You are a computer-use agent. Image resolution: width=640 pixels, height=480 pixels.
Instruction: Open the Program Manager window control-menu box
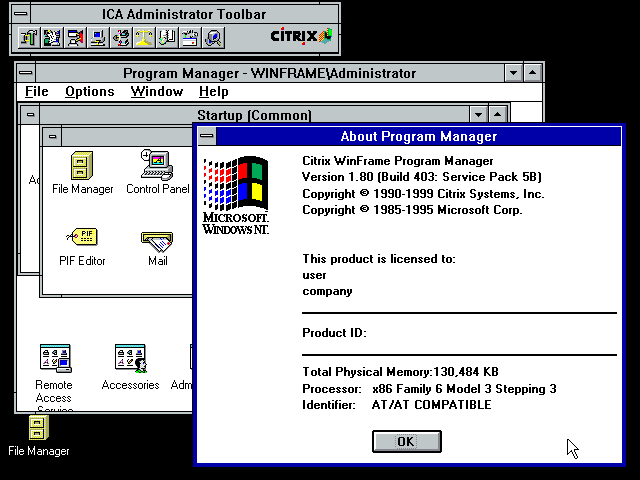coord(26,73)
